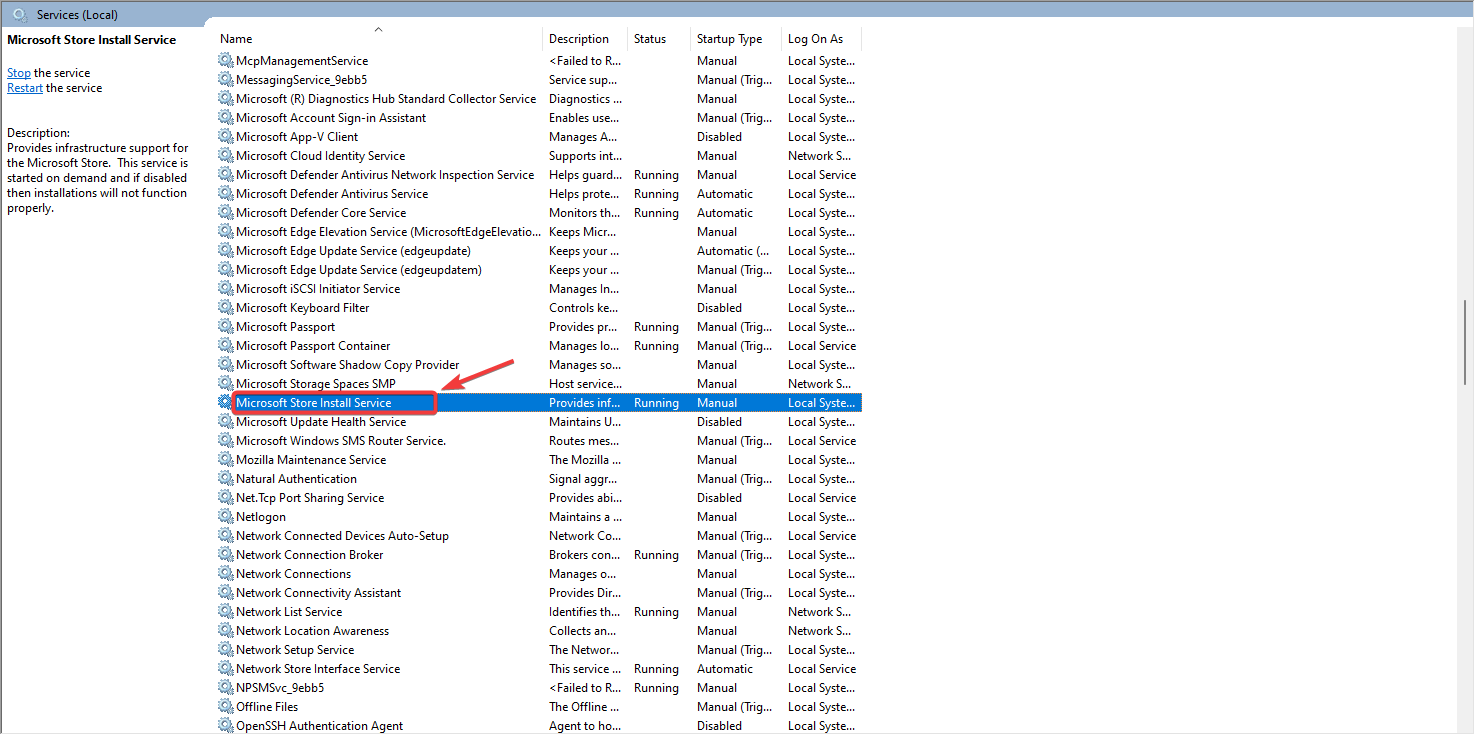Click the OpenSSH Authentication Agent gear icon

point(226,726)
